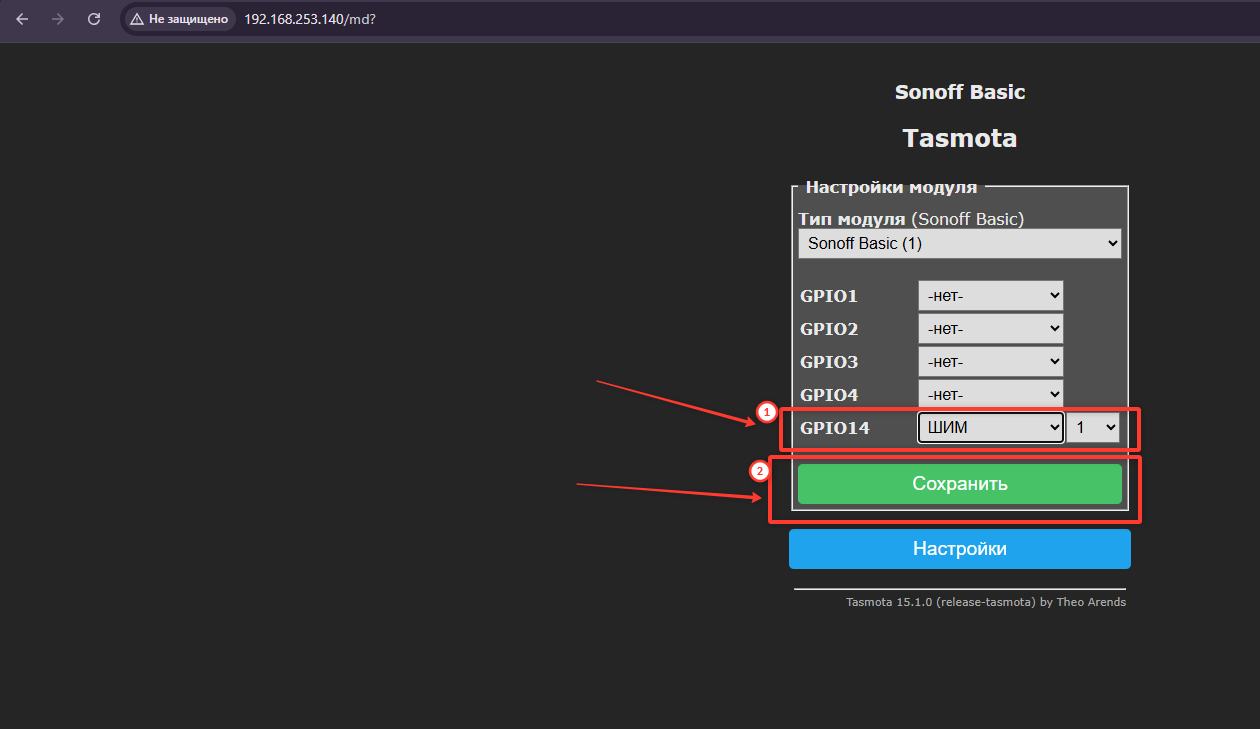Viewport: 1260px width, 729px height.
Task: Open the GPIO4 function dropdown
Action: pyautogui.click(x=991, y=394)
